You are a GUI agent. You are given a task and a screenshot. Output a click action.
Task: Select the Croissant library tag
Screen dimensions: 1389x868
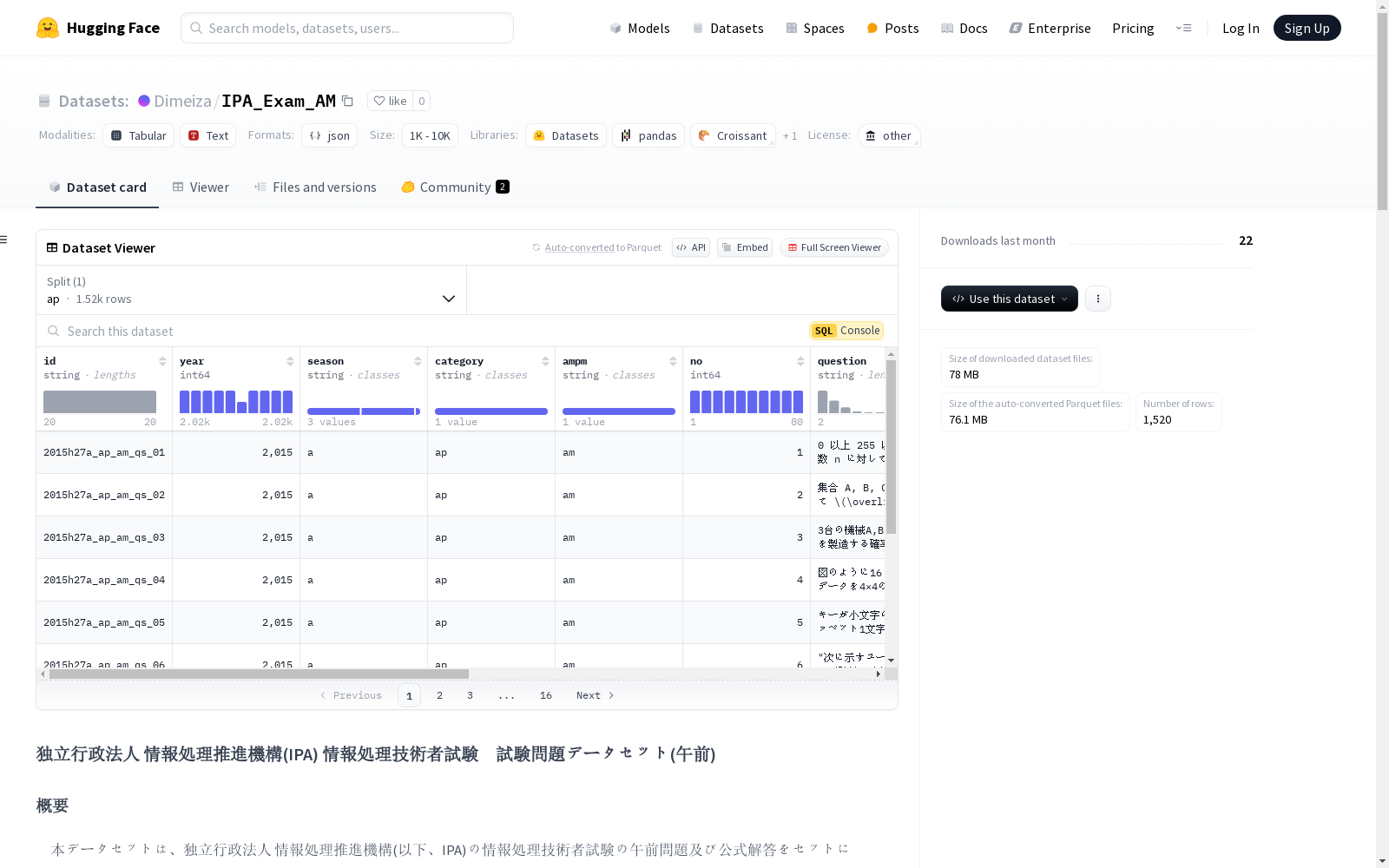point(733,135)
